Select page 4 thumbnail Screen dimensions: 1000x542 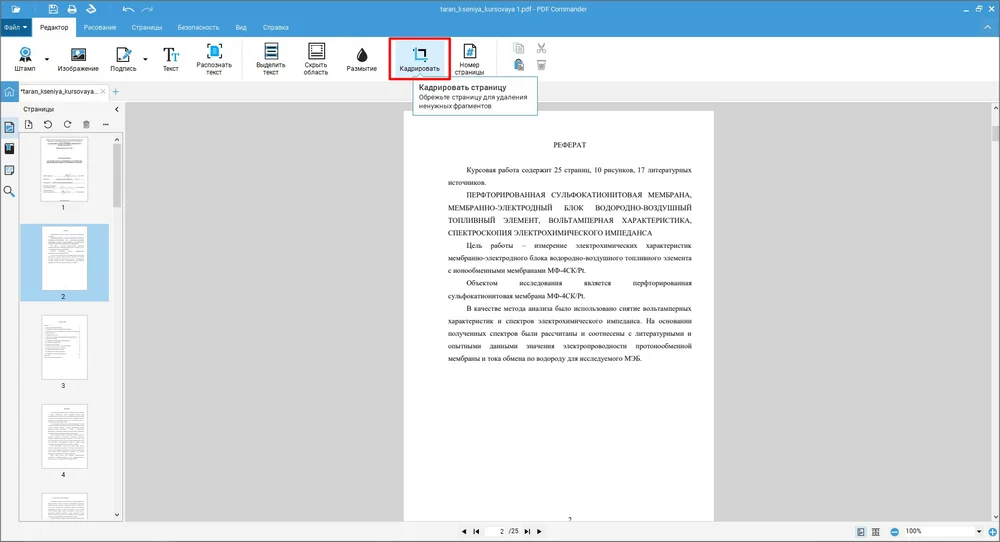click(x=64, y=437)
